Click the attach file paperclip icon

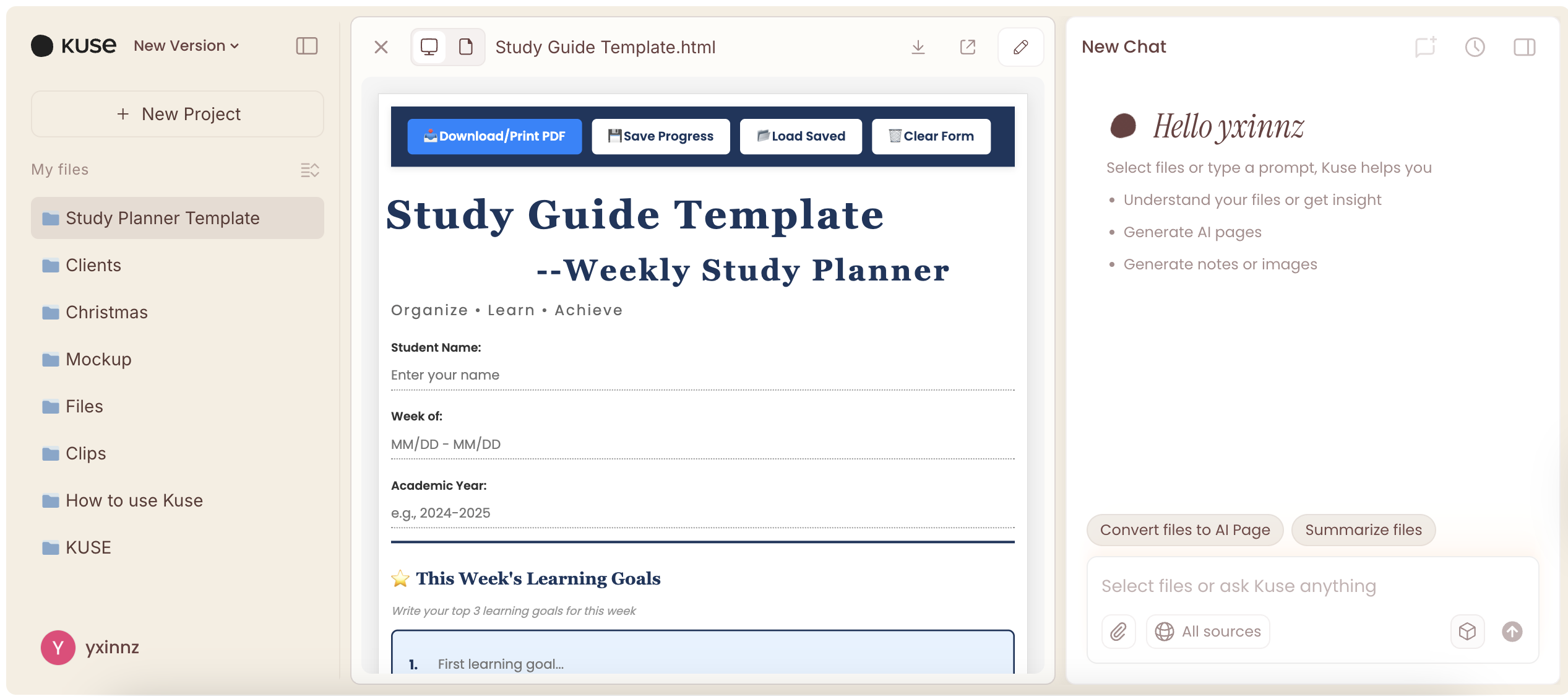(x=1119, y=632)
